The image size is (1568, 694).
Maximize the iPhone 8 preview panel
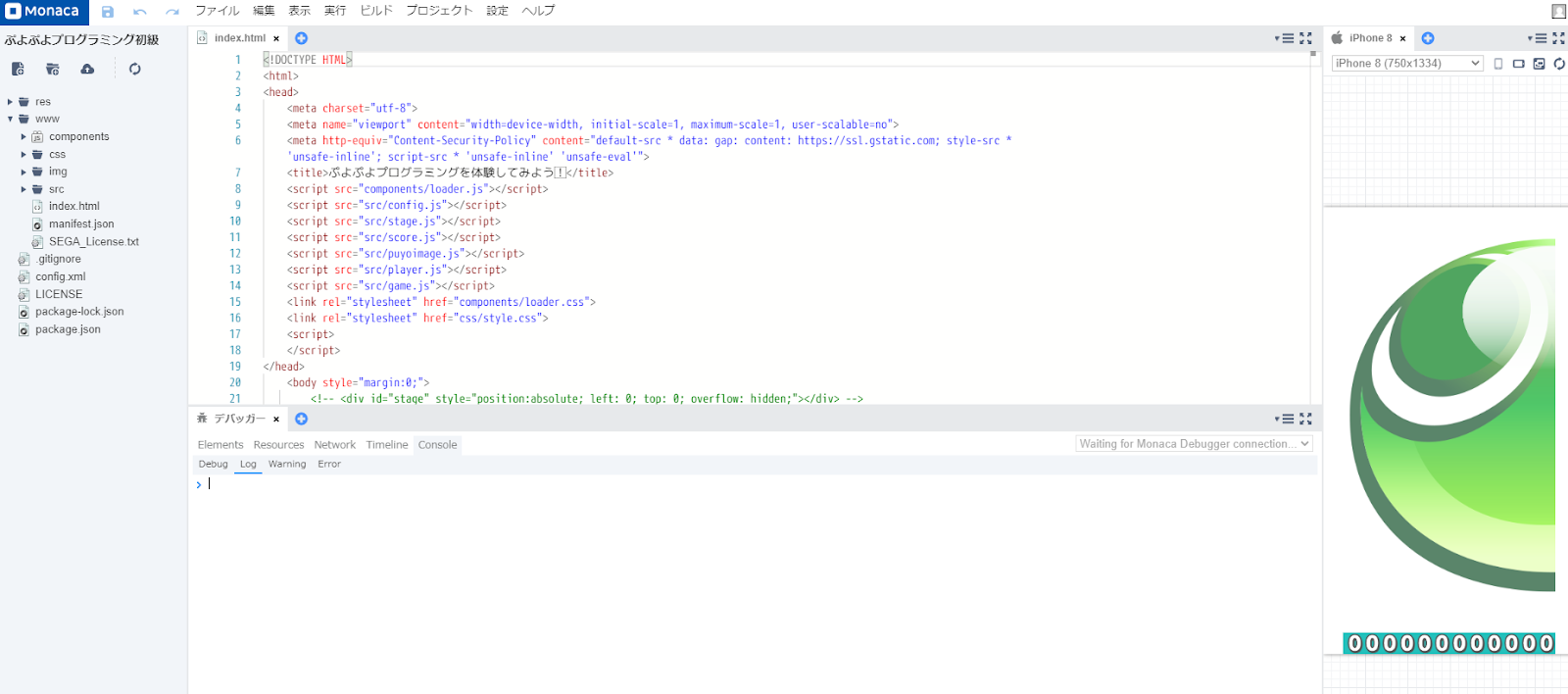coord(1558,38)
